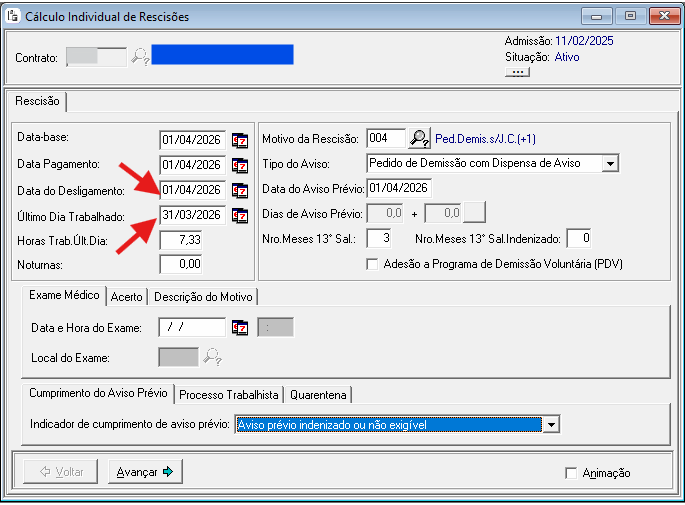The width and height of the screenshot is (685, 505).
Task: Go to the Quarentena tab
Action: pyautogui.click(x=317, y=394)
